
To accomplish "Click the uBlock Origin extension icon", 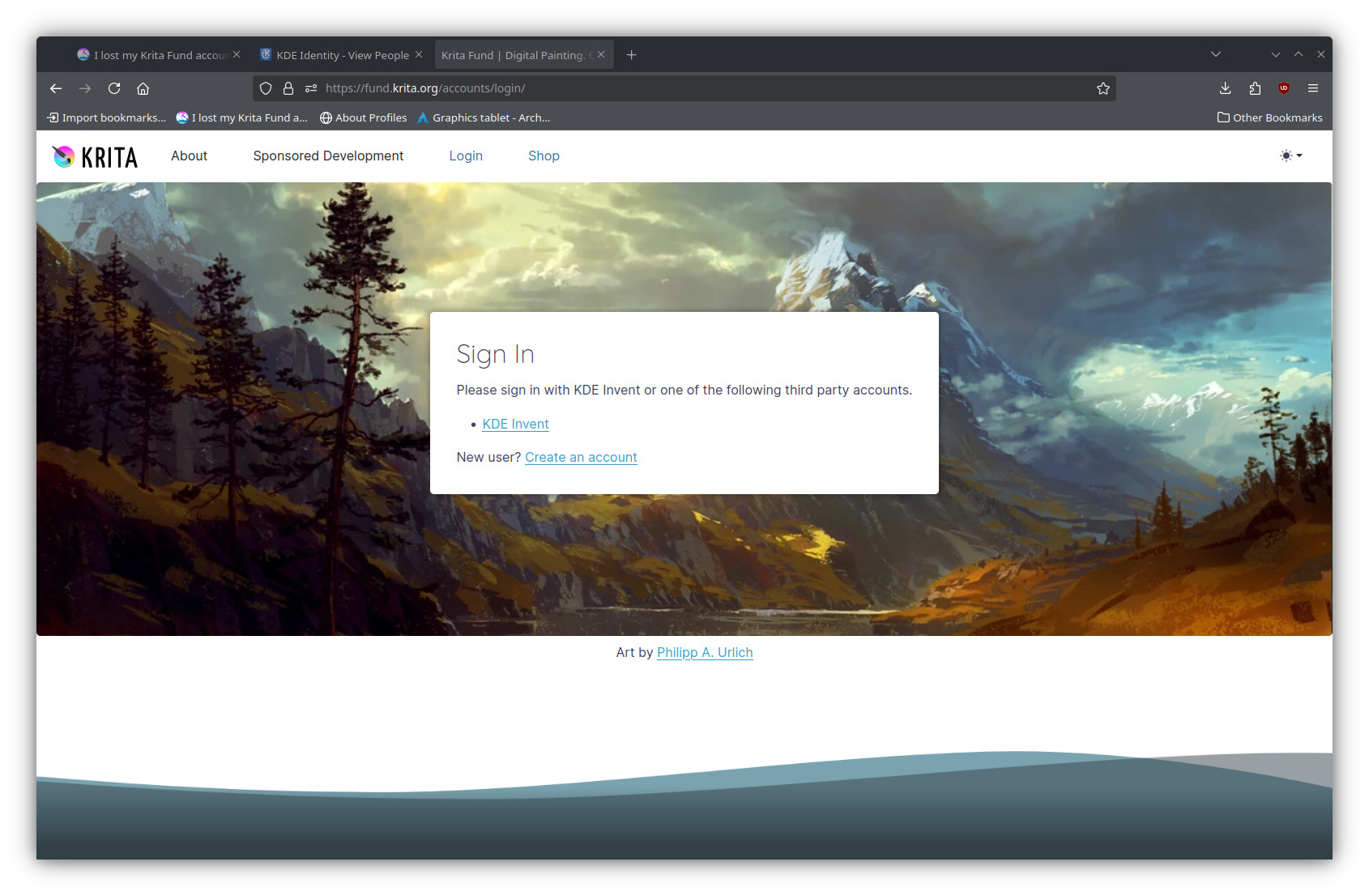I will [1284, 88].
